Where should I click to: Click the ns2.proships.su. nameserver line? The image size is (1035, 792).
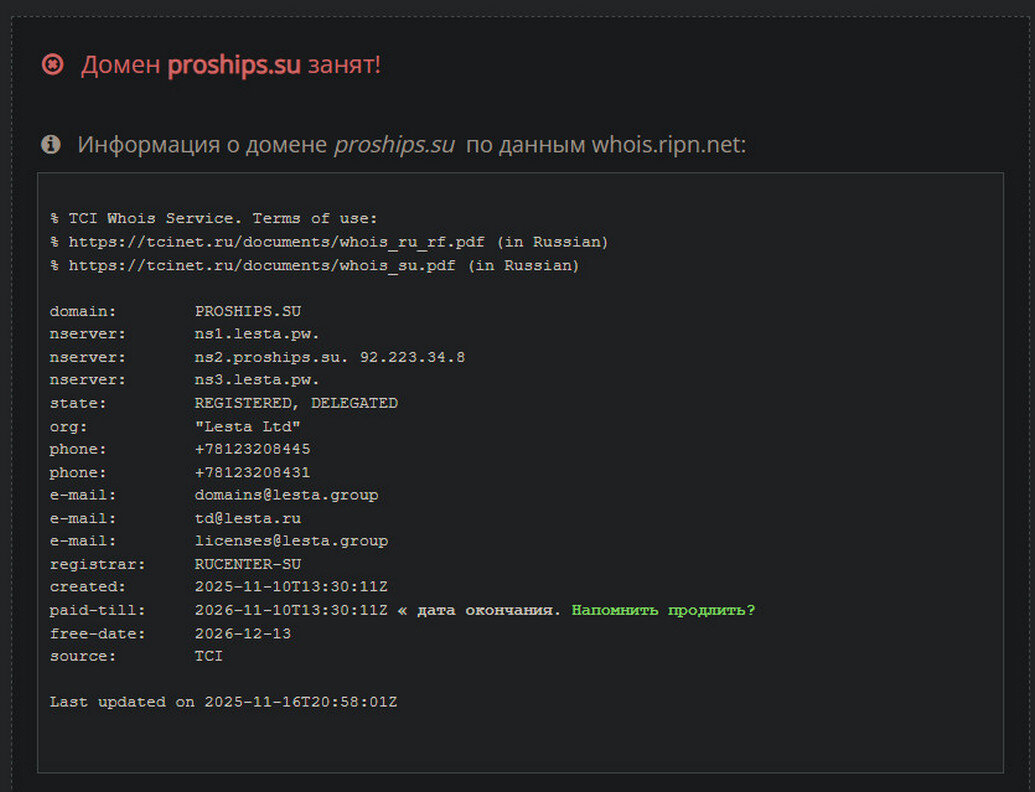coord(329,357)
